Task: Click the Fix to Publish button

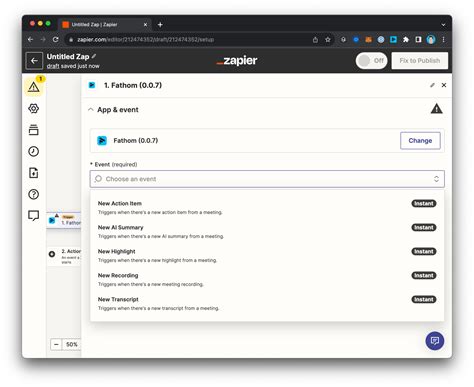Action: [420, 61]
